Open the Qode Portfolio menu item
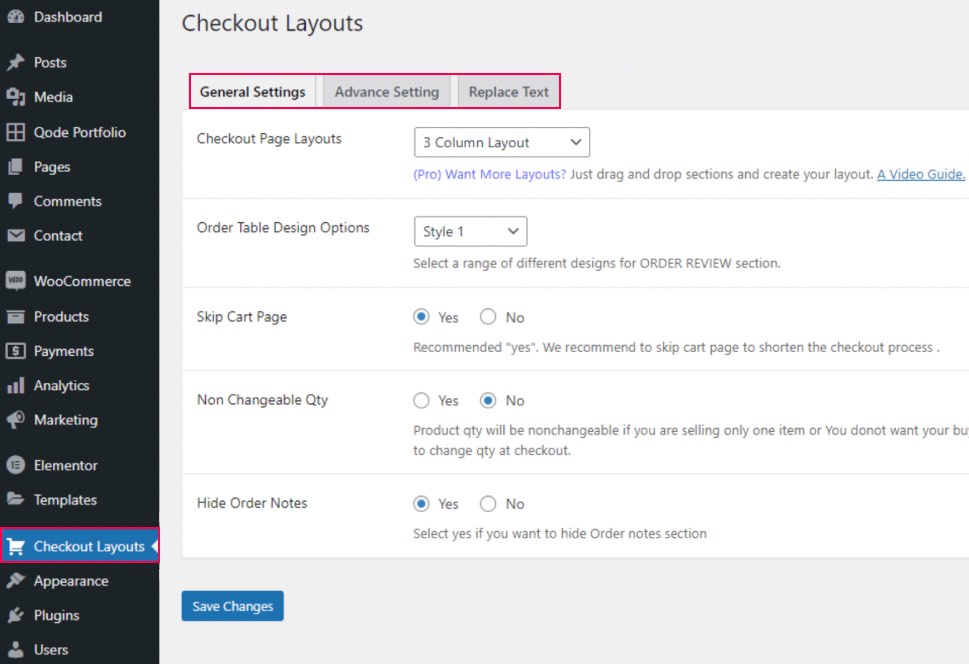This screenshot has height=664, width=969. click(79, 132)
